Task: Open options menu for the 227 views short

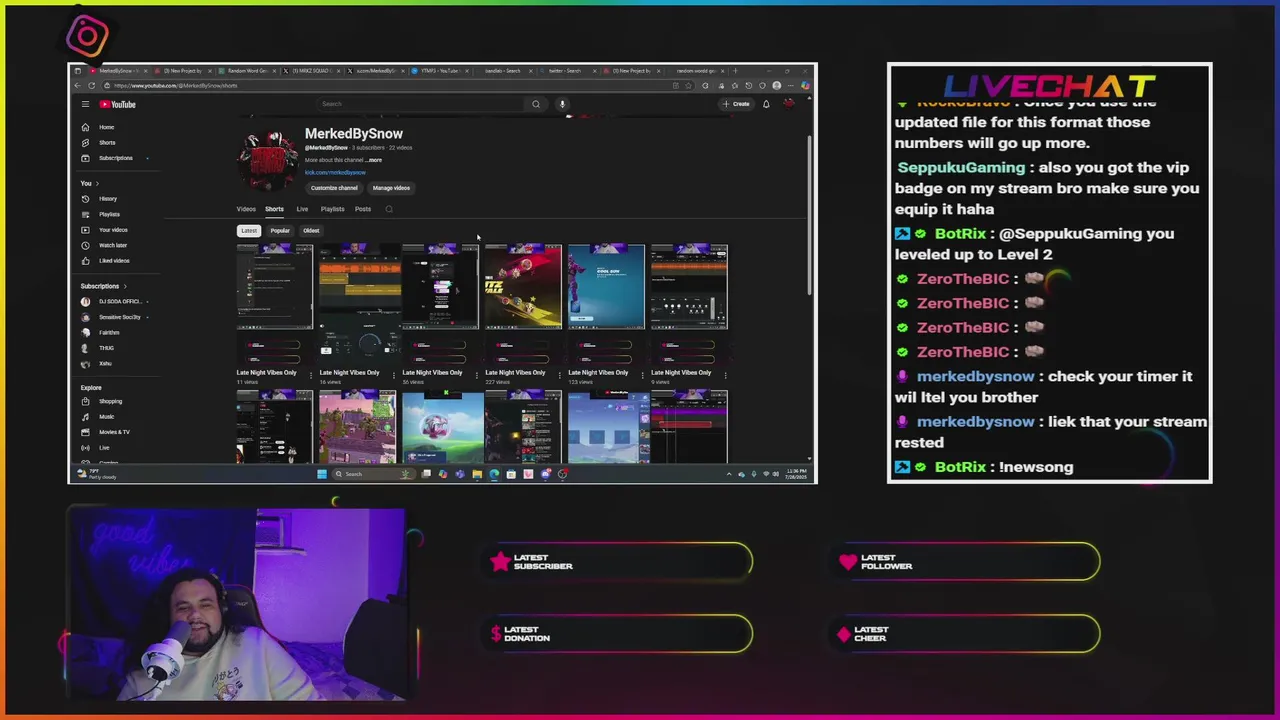Action: point(559,374)
